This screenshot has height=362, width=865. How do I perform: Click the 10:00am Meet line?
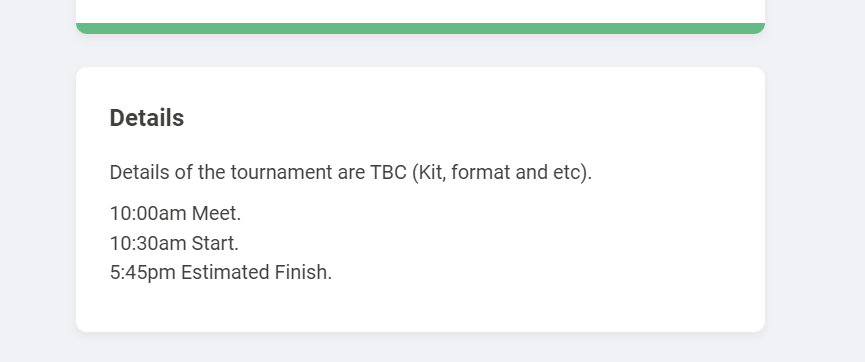(x=175, y=213)
